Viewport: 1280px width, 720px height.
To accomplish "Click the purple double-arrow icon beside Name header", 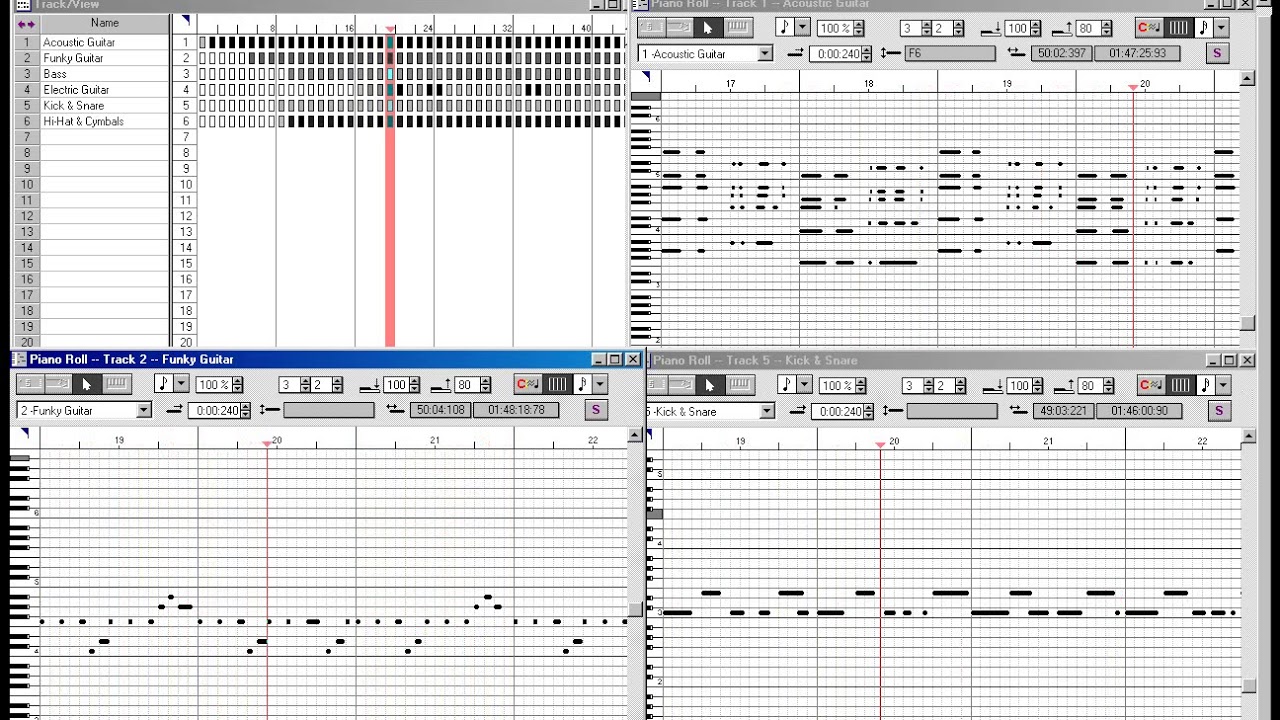I will [x=27, y=23].
